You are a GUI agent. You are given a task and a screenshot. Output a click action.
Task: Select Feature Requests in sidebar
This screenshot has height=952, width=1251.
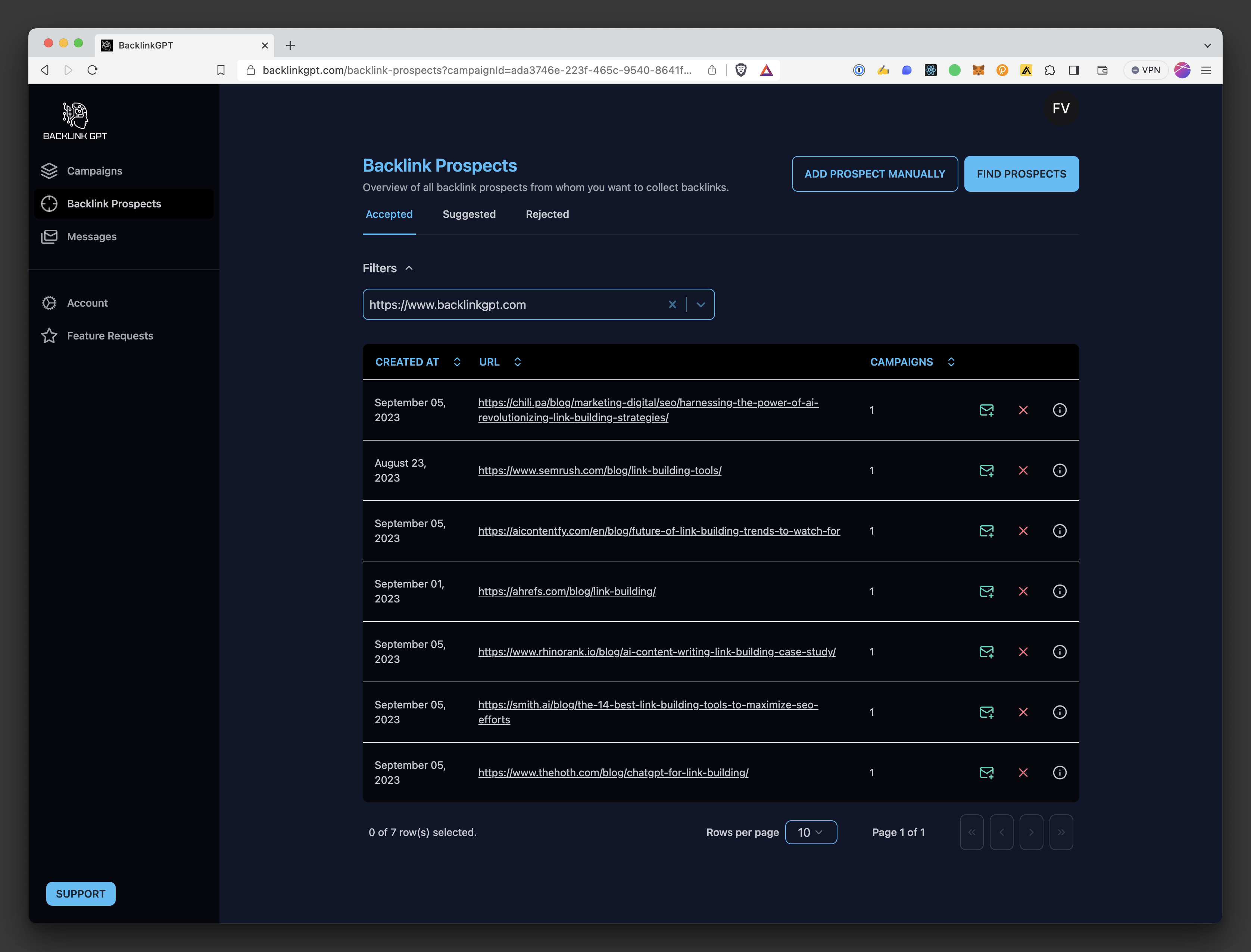tap(110, 335)
